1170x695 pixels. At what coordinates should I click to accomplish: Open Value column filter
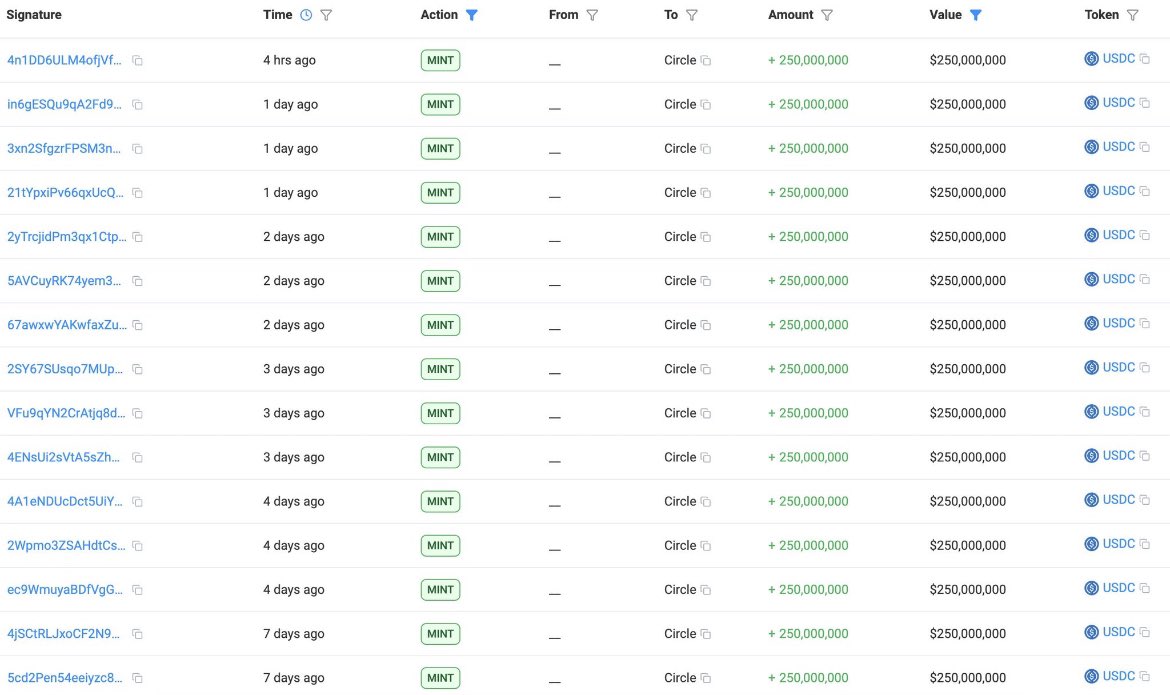coord(976,15)
